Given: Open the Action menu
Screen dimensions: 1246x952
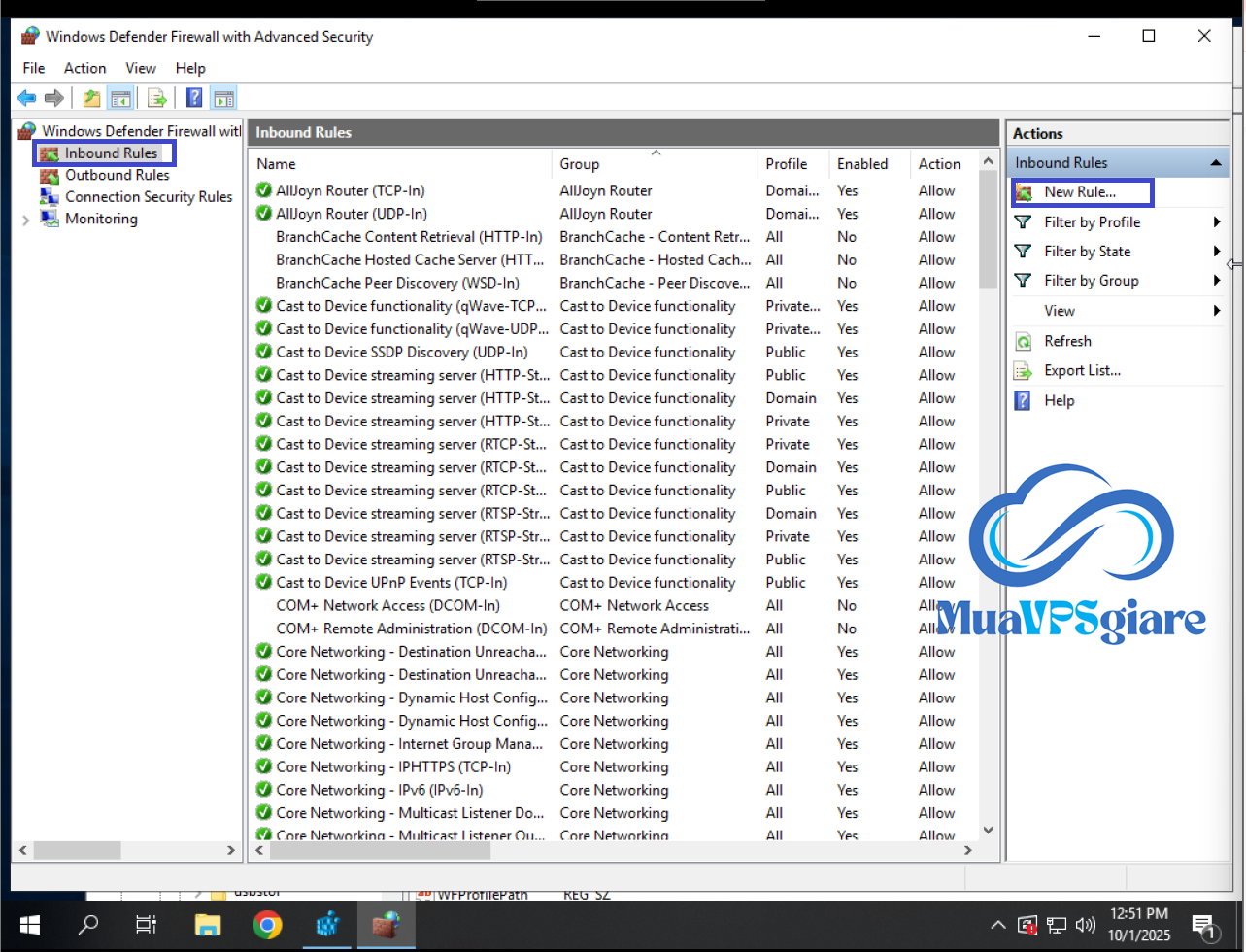Looking at the screenshot, I should [84, 68].
